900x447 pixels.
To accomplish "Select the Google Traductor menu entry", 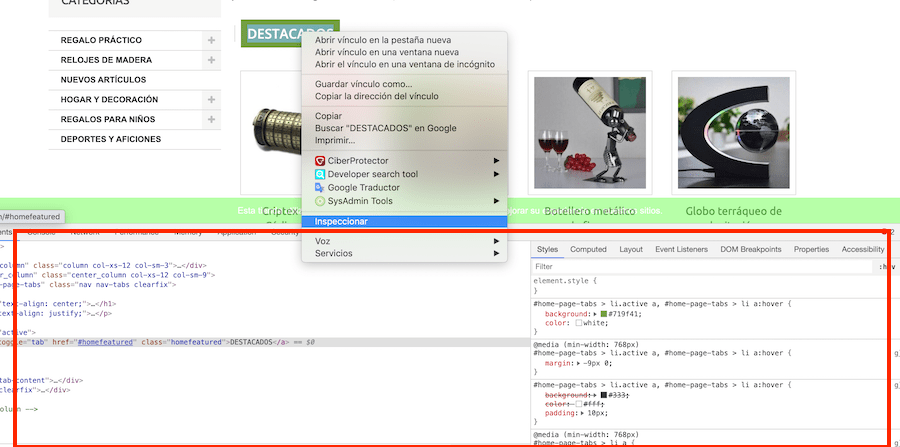I will 363,188.
